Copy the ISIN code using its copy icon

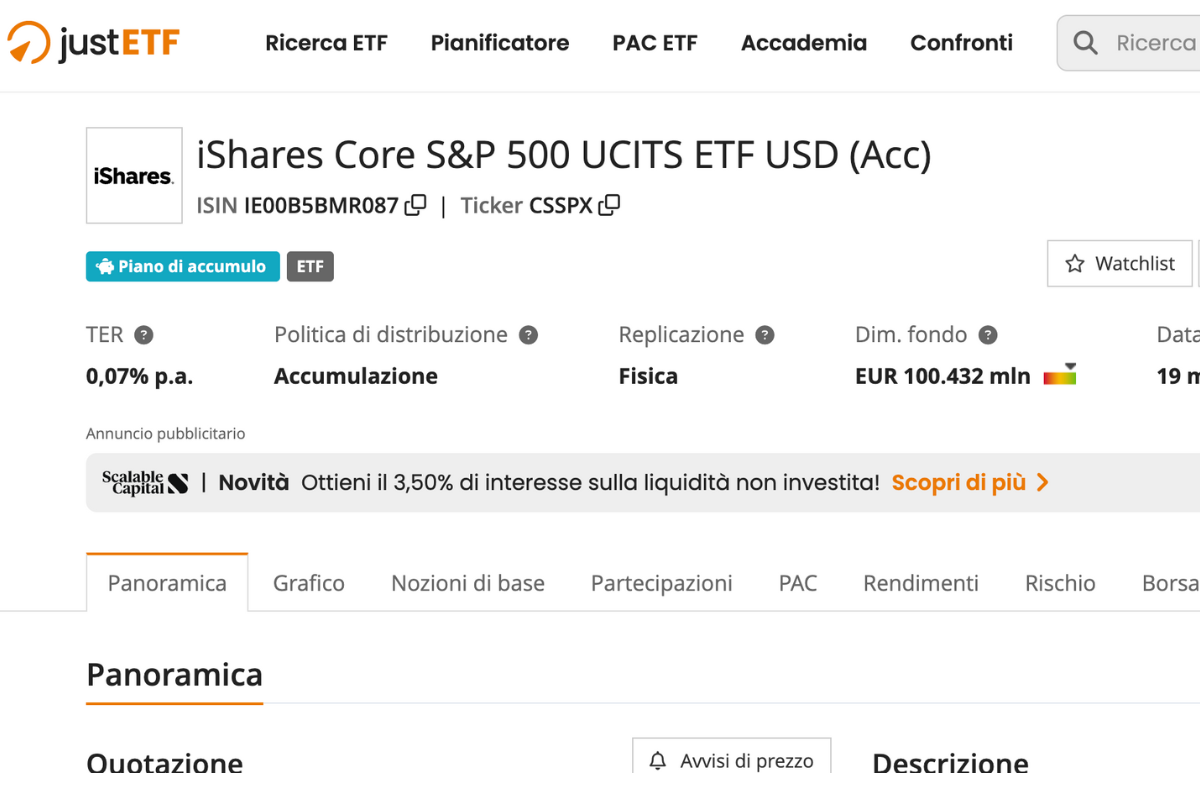coord(414,204)
